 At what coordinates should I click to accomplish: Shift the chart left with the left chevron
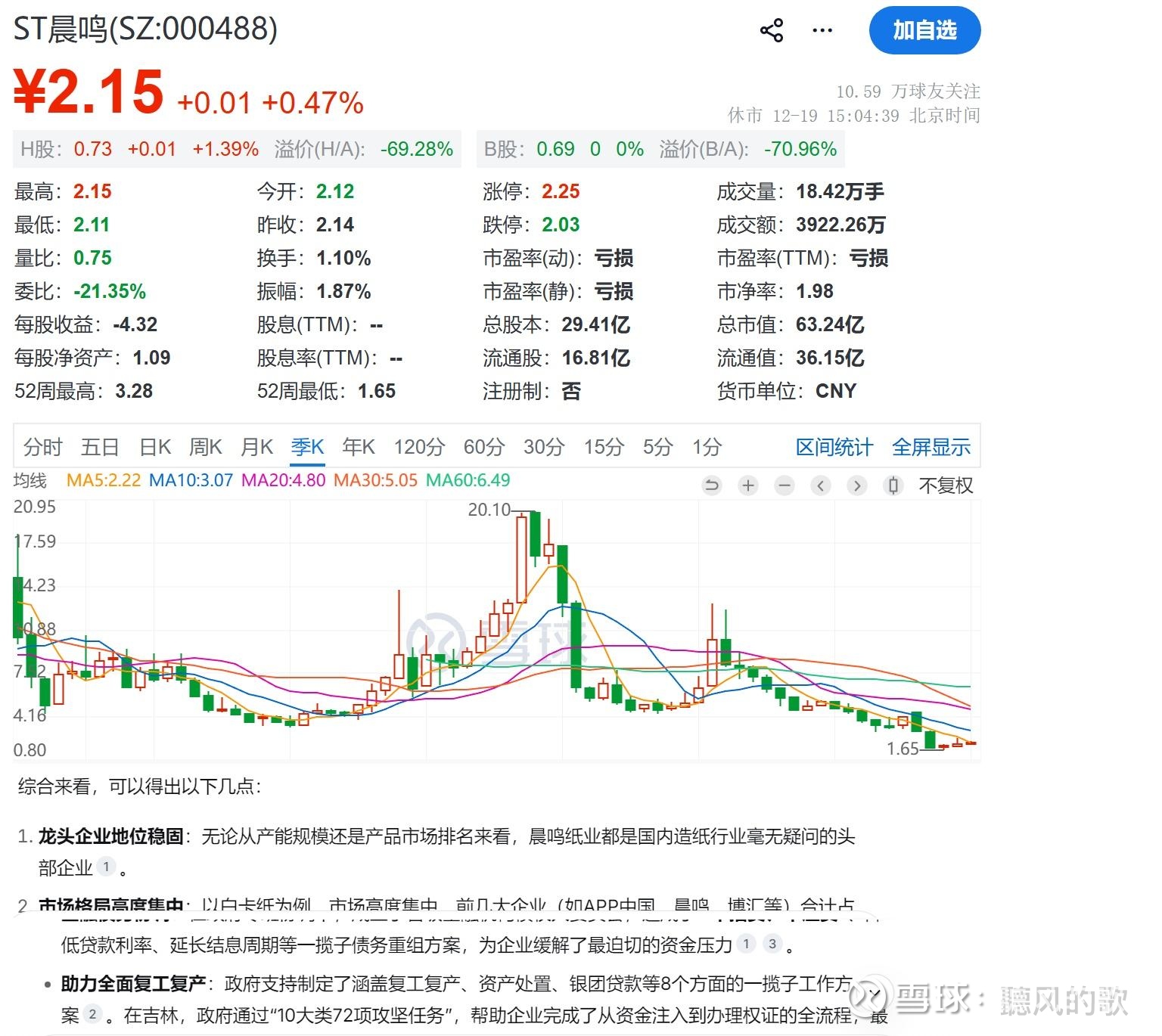pyautogui.click(x=821, y=485)
